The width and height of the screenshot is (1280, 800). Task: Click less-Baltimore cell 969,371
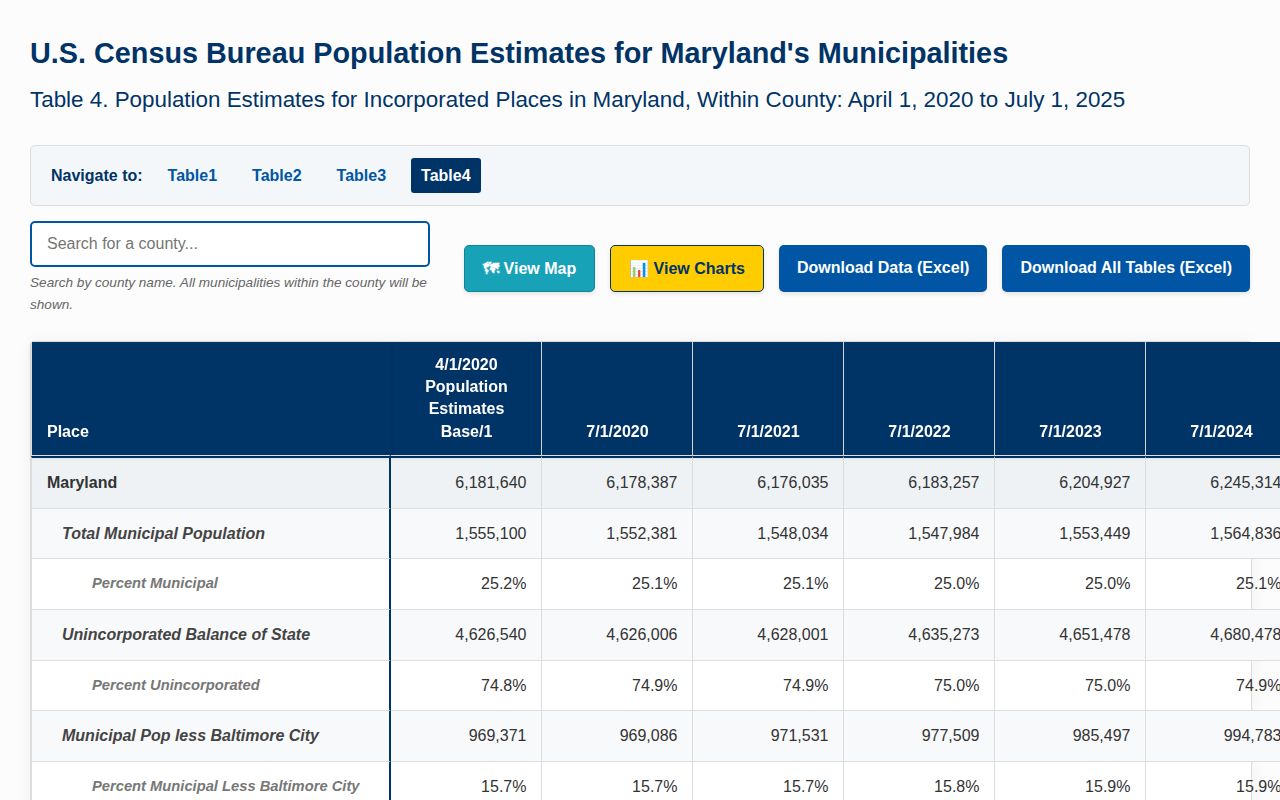466,736
